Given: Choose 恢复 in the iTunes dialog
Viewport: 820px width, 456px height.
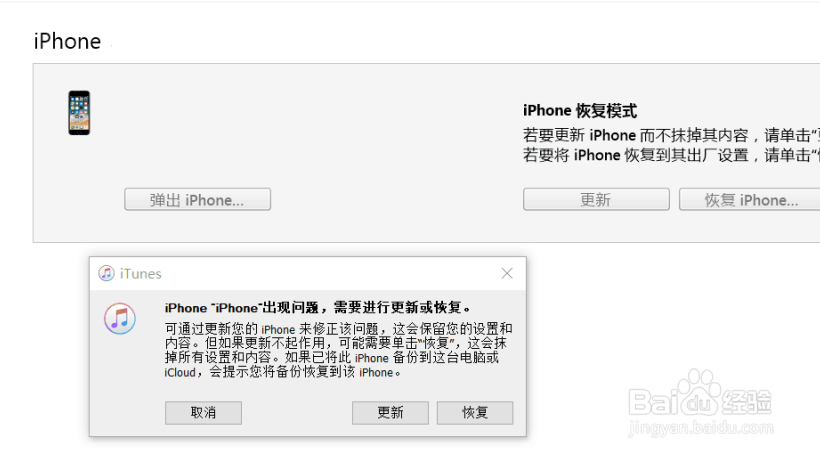Looking at the screenshot, I should click(475, 413).
